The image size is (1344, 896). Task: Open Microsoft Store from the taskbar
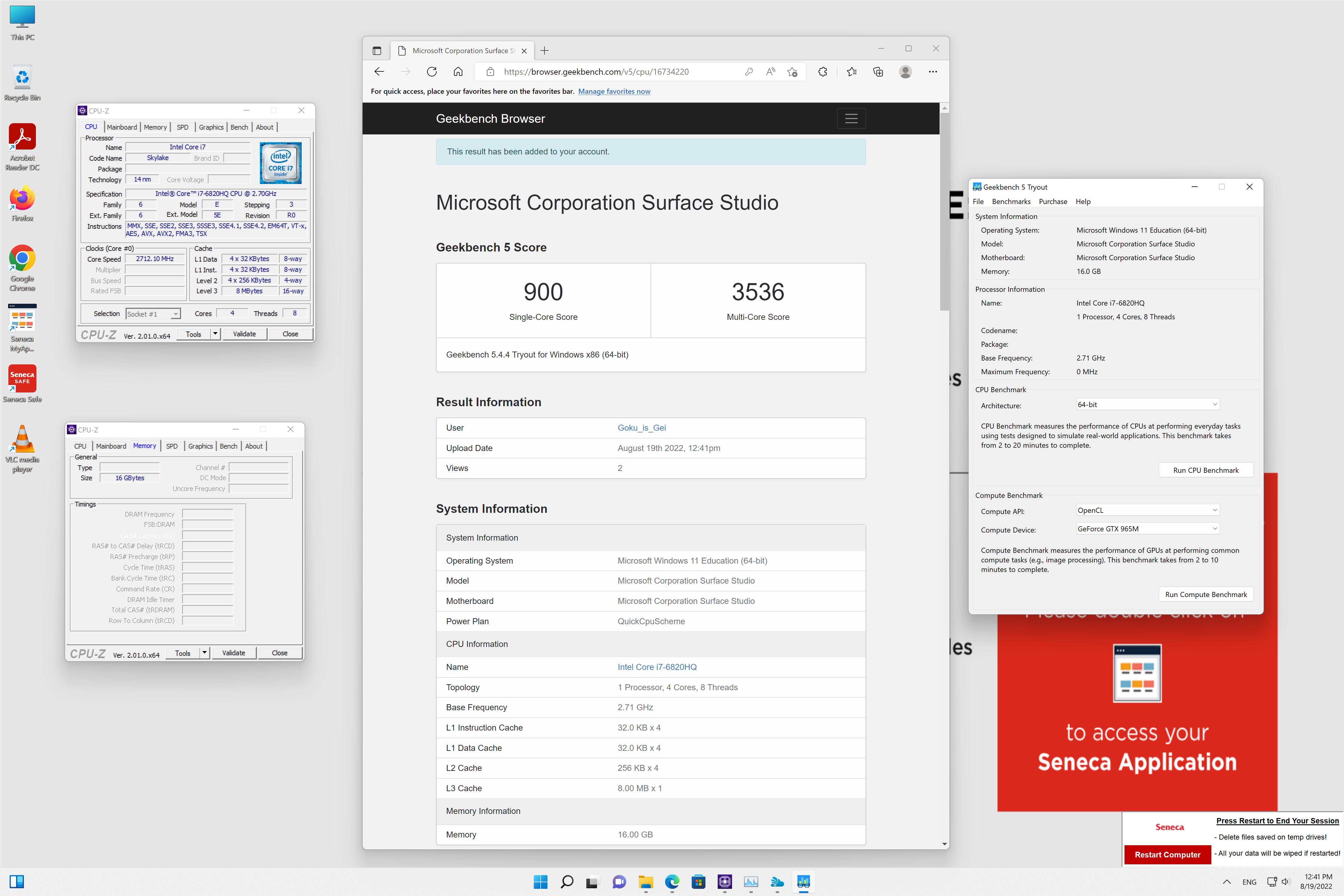698,882
